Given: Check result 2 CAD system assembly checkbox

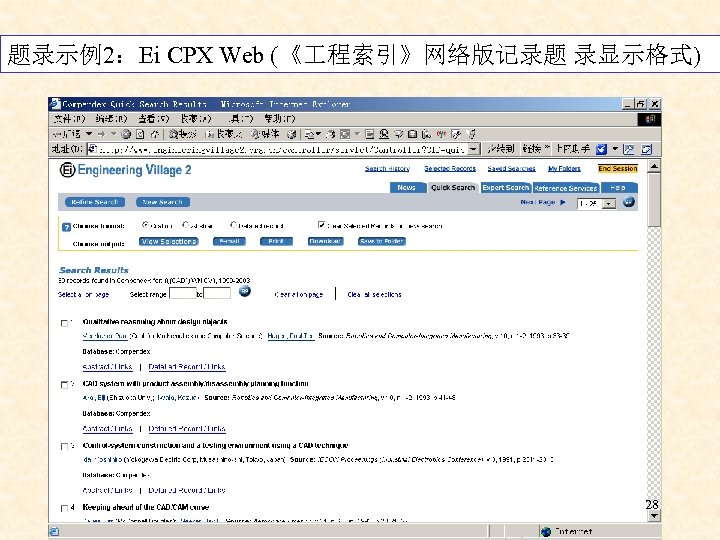Looking at the screenshot, I should point(64,384).
